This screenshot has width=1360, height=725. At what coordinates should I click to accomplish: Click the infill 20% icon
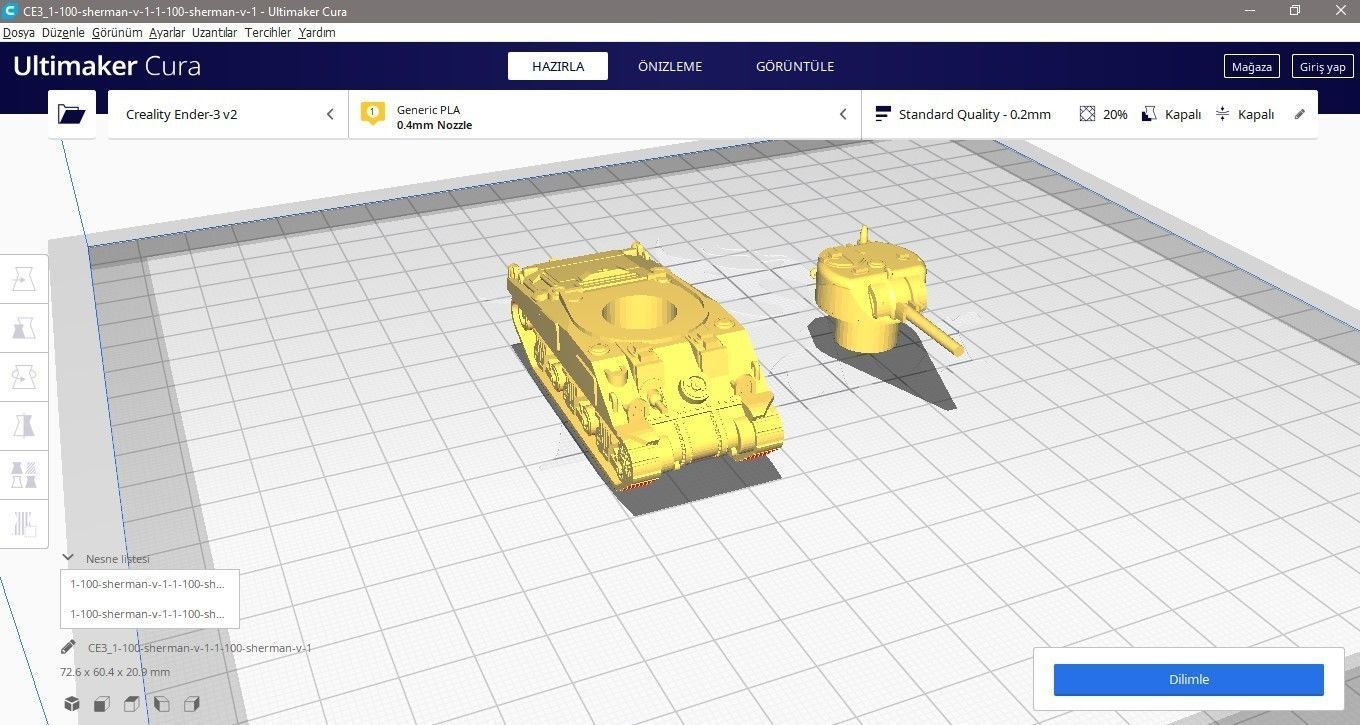pyautogui.click(x=1088, y=114)
